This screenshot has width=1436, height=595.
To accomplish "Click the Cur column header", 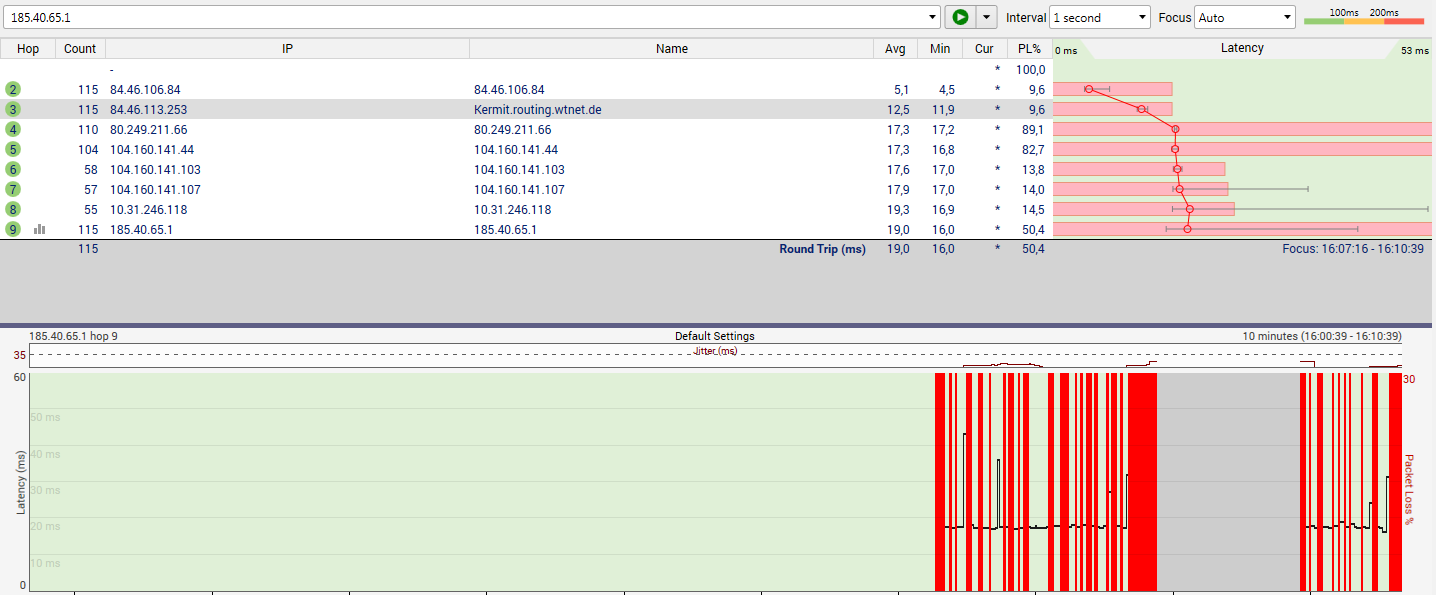I will coord(984,49).
